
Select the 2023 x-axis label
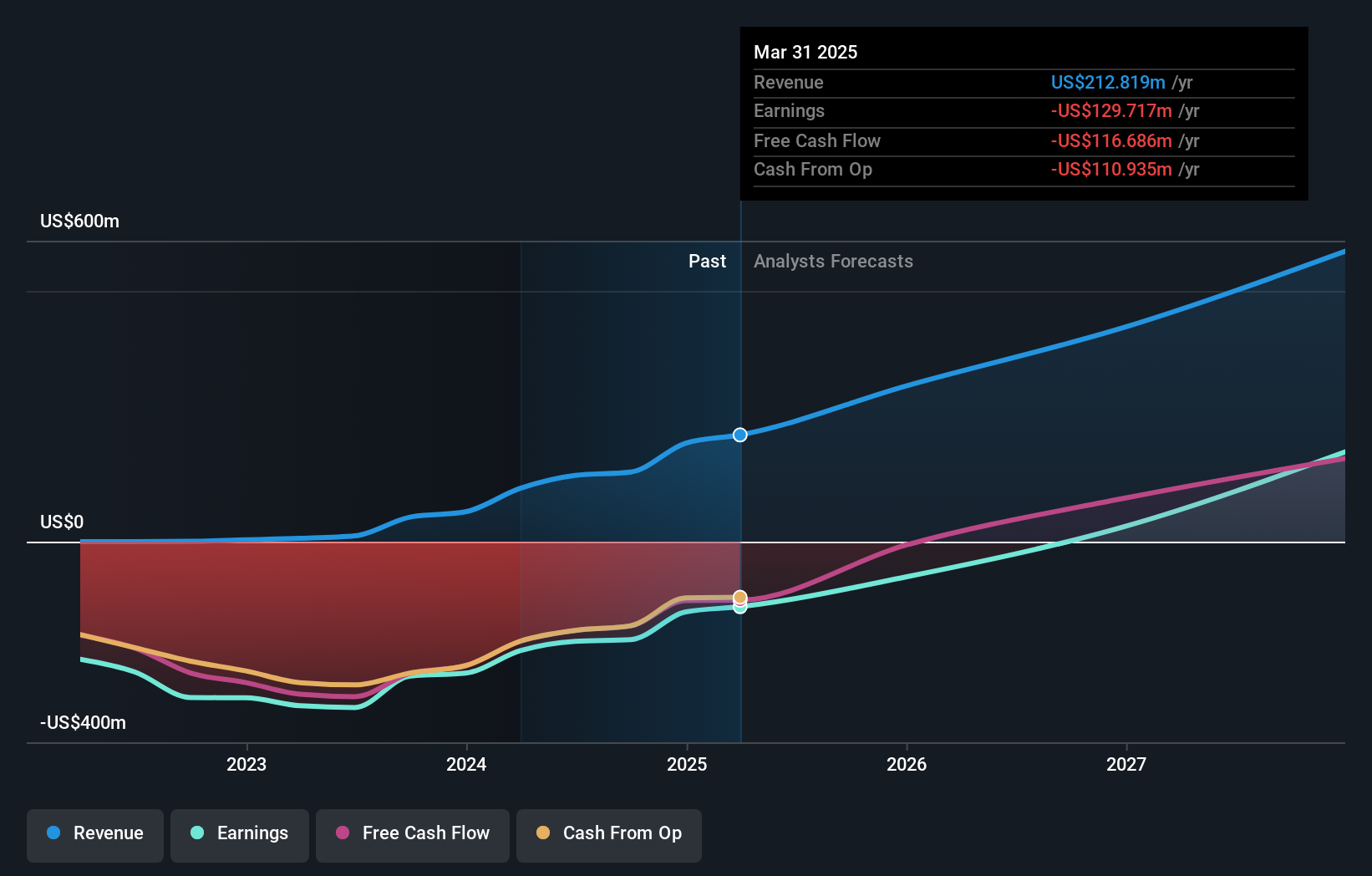pyautogui.click(x=246, y=764)
